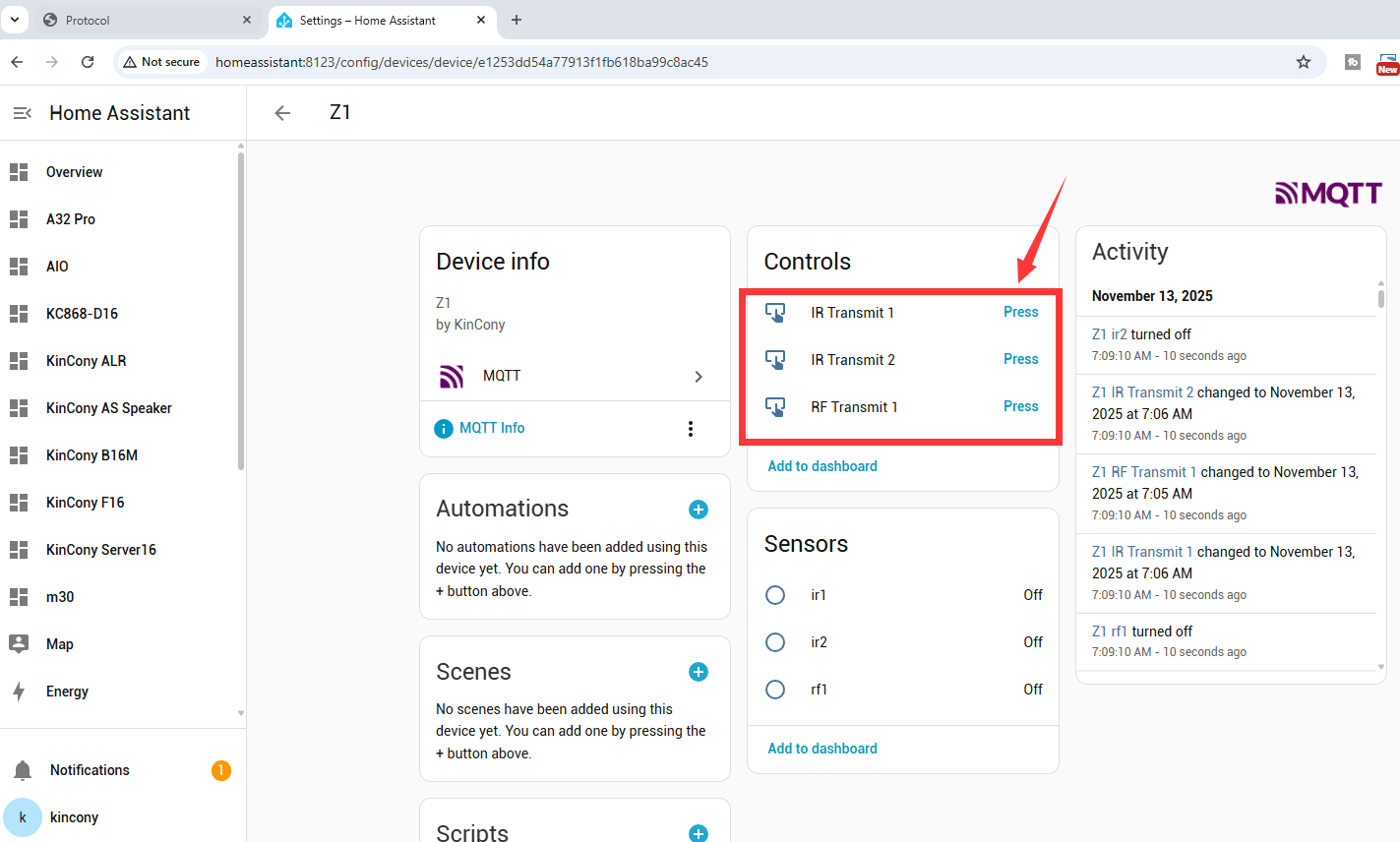The width and height of the screenshot is (1400, 842).
Task: Click Add to dashboard under Controls
Action: point(822,466)
